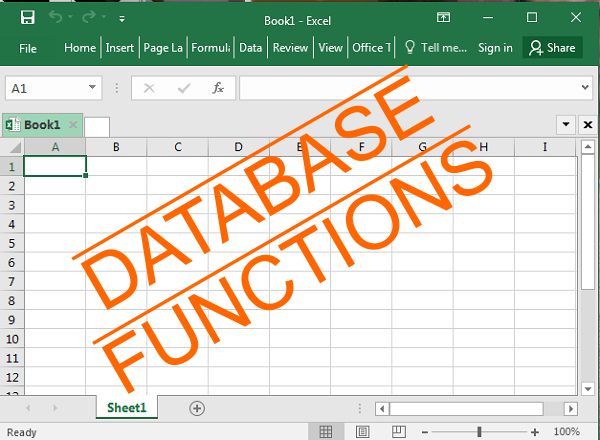The height and width of the screenshot is (440, 600).
Task: Click the Save floppy disk icon
Action: 28,18
